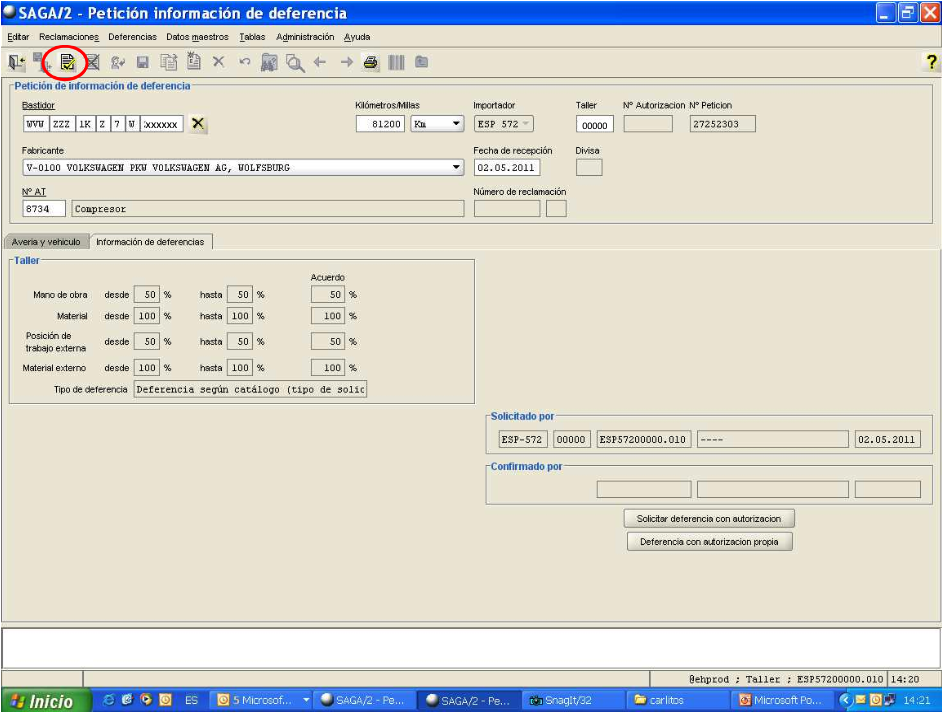Open the Editar menu
943x713 pixels.
(x=18, y=37)
